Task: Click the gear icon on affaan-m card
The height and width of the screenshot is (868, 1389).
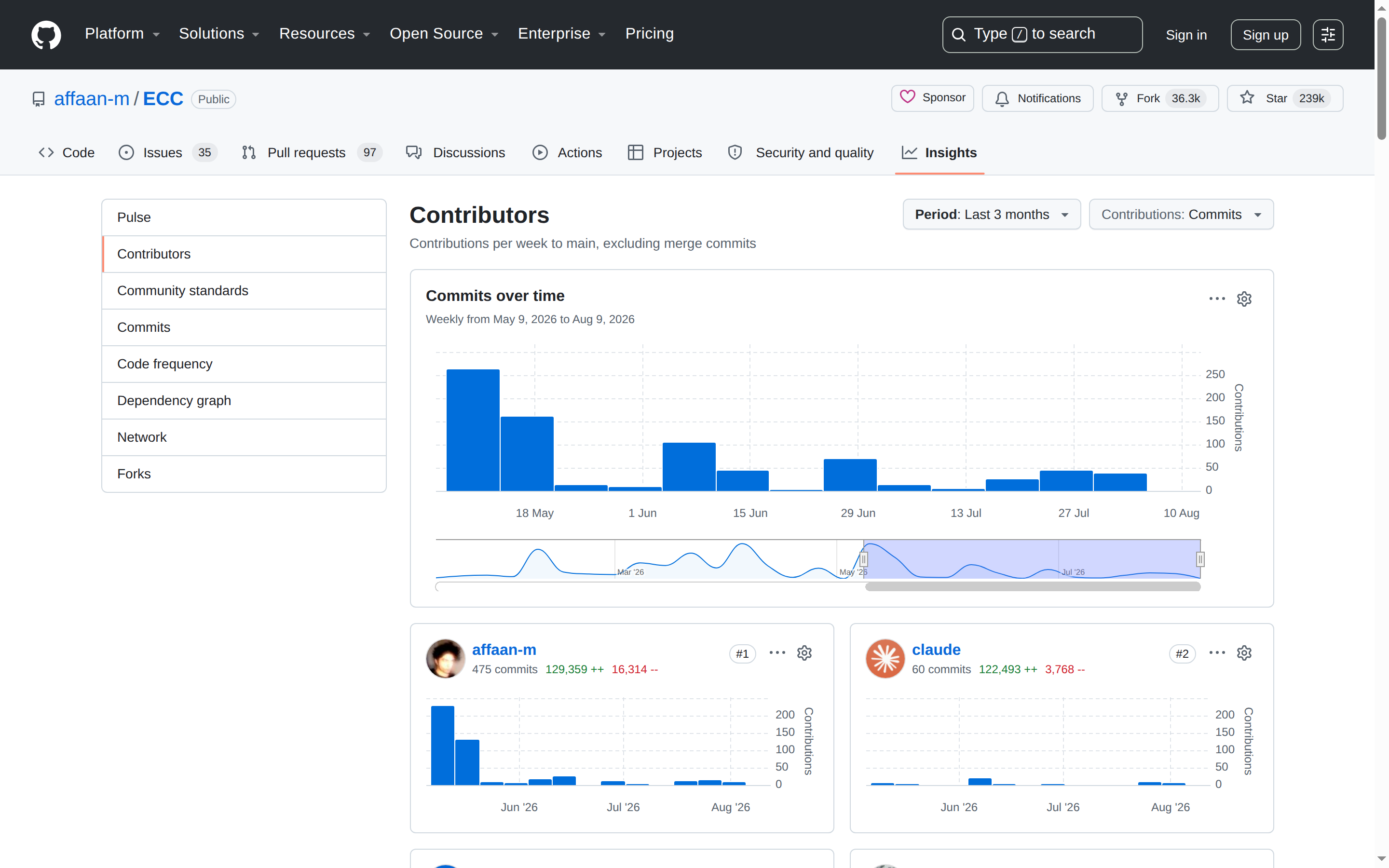Action: point(804,653)
